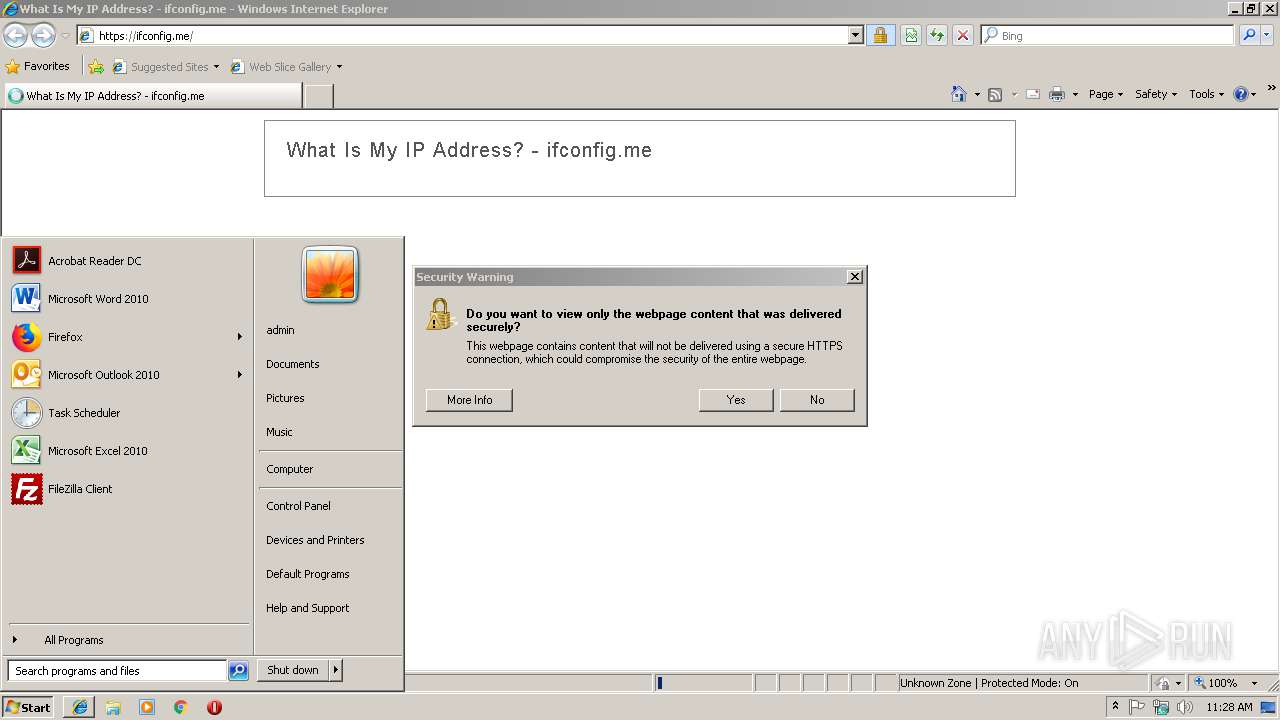Open the admin user folder
This screenshot has height=720, width=1280.
pyautogui.click(x=280, y=330)
